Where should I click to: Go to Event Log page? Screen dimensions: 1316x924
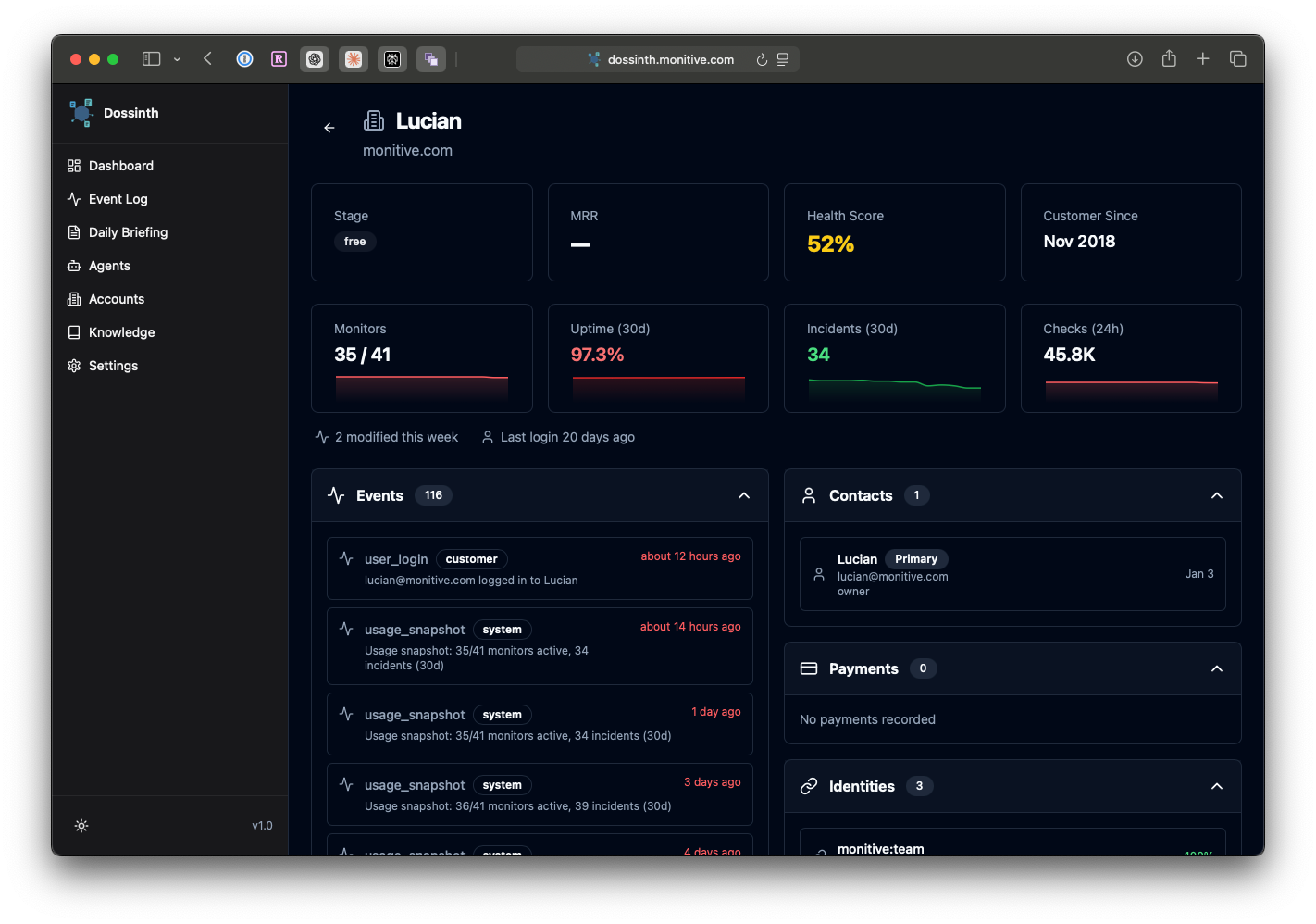click(118, 199)
